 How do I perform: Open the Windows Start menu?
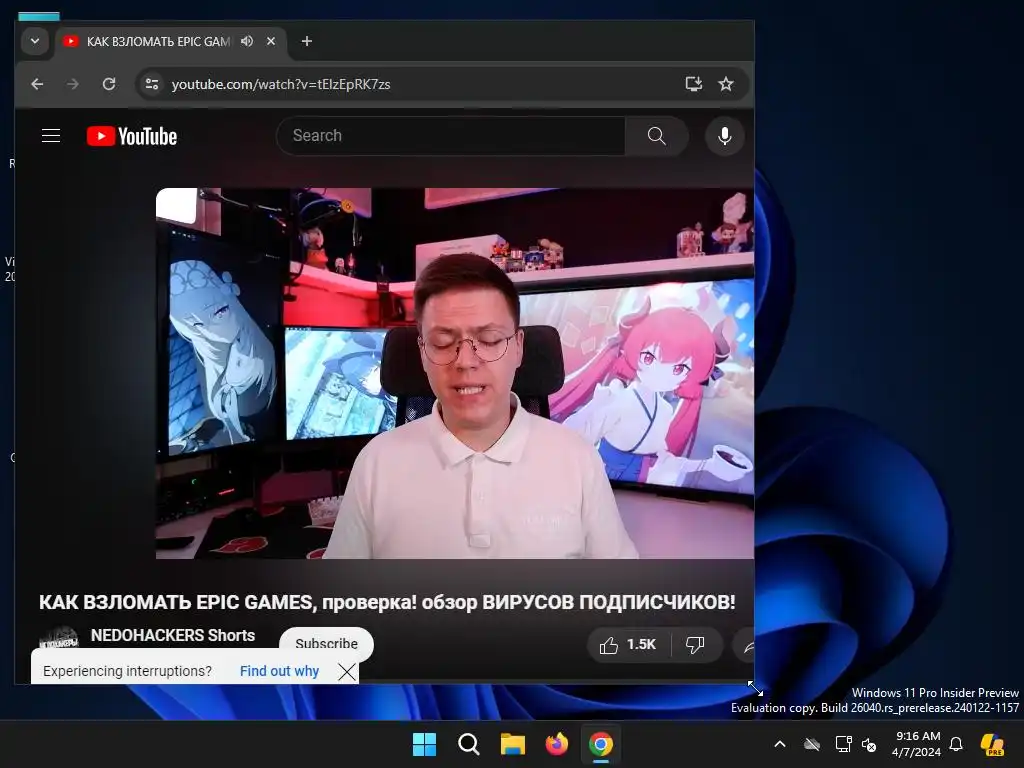pyautogui.click(x=424, y=744)
